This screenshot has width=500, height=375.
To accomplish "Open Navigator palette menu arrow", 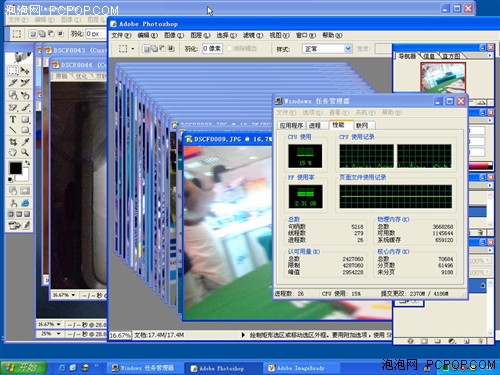I will tap(490, 56).
